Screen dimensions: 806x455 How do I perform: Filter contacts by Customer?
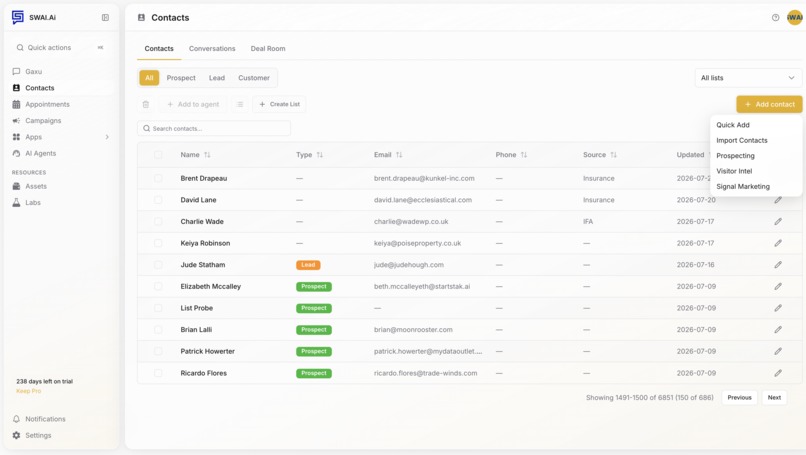pyautogui.click(x=254, y=78)
